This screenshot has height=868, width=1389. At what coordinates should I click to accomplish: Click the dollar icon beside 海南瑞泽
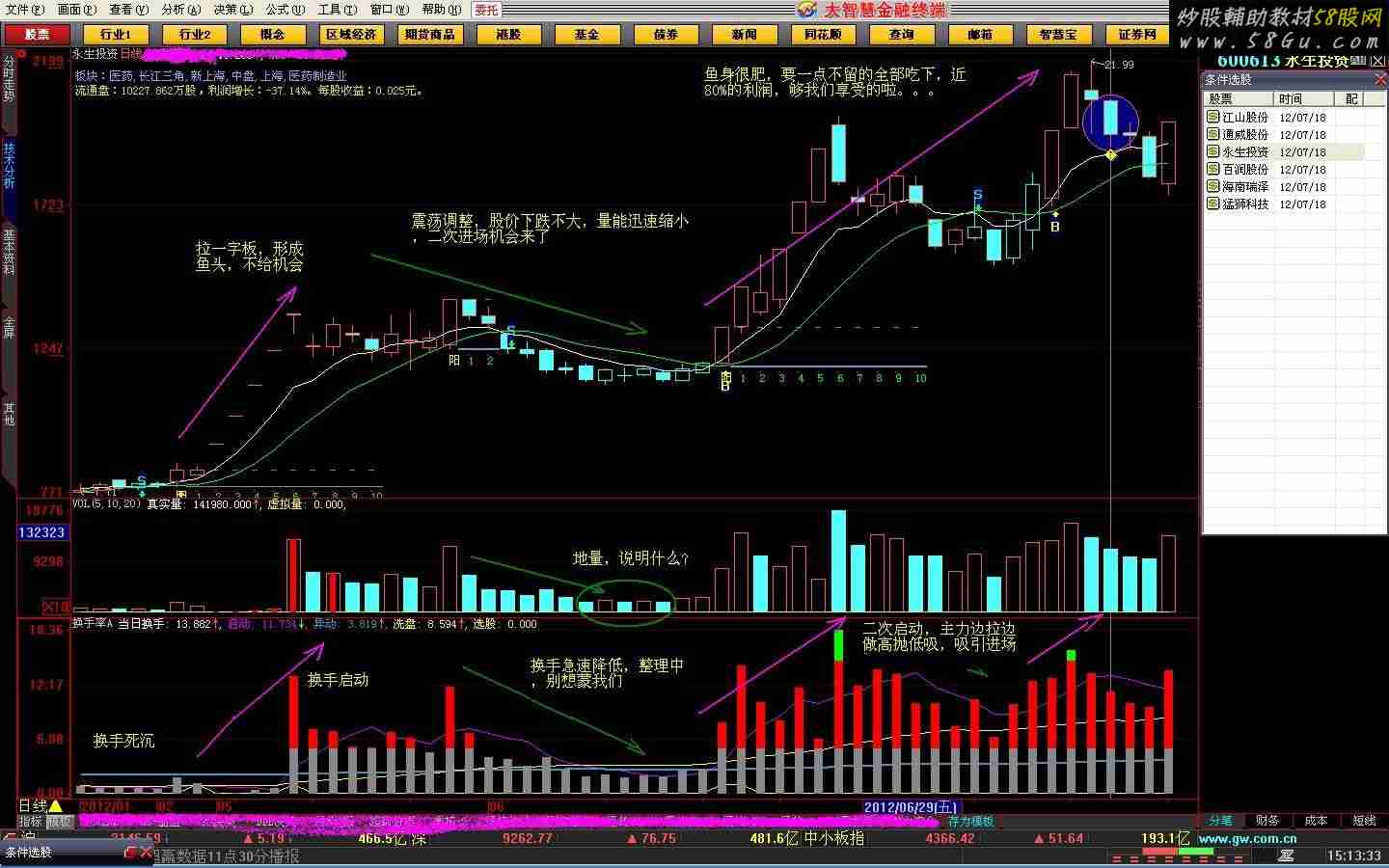pyautogui.click(x=1213, y=187)
